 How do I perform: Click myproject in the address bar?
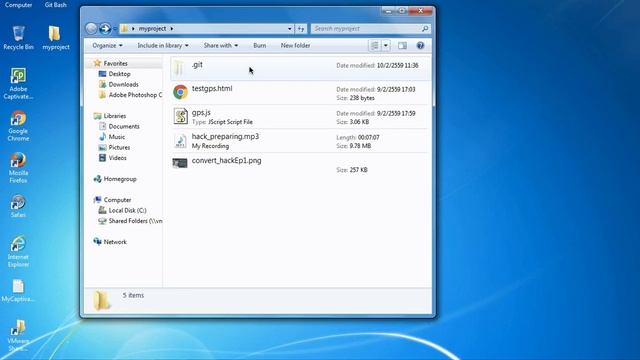click(x=152, y=29)
